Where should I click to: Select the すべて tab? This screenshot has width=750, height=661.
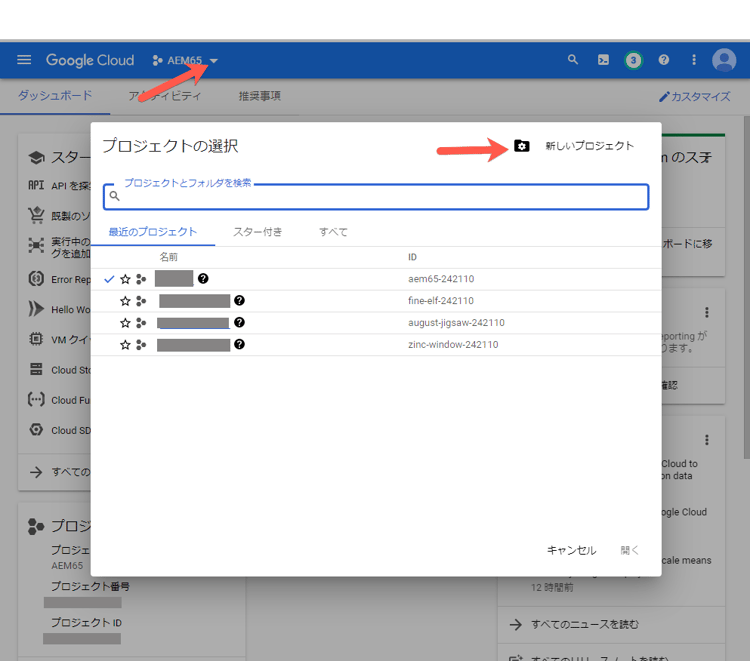click(333, 232)
